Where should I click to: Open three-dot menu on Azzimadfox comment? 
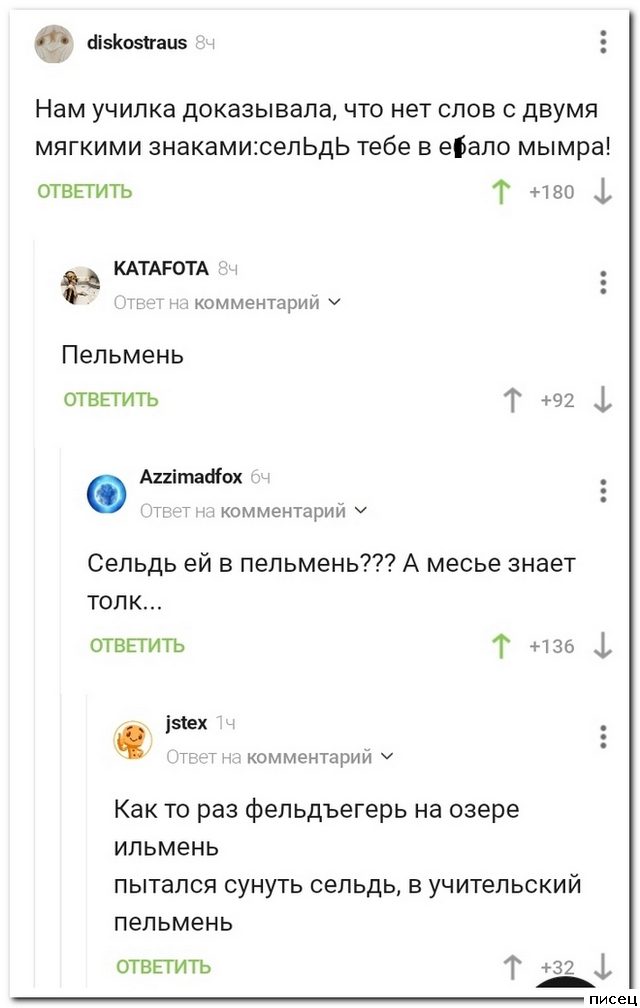click(603, 491)
